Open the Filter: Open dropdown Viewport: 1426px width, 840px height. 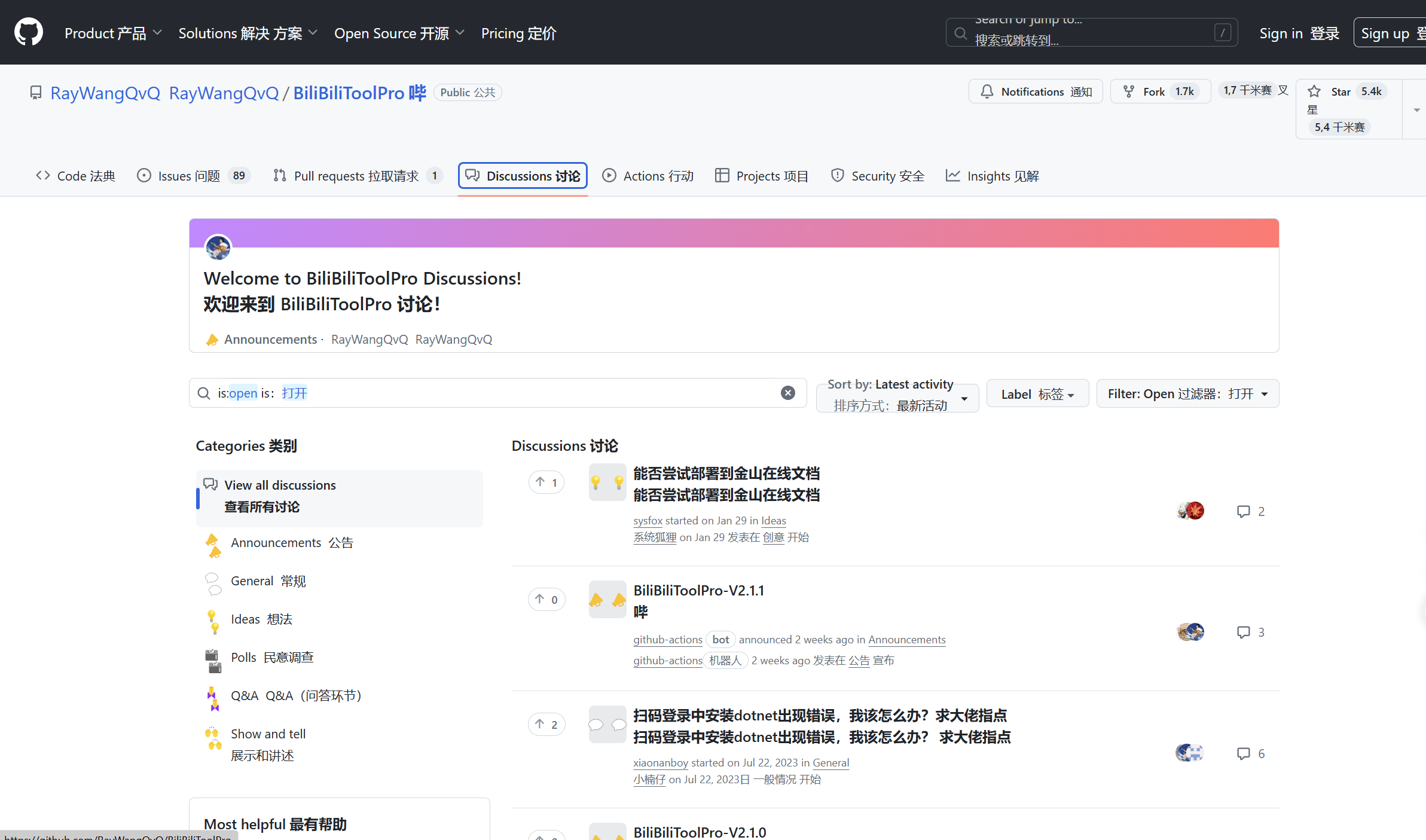click(x=1187, y=394)
